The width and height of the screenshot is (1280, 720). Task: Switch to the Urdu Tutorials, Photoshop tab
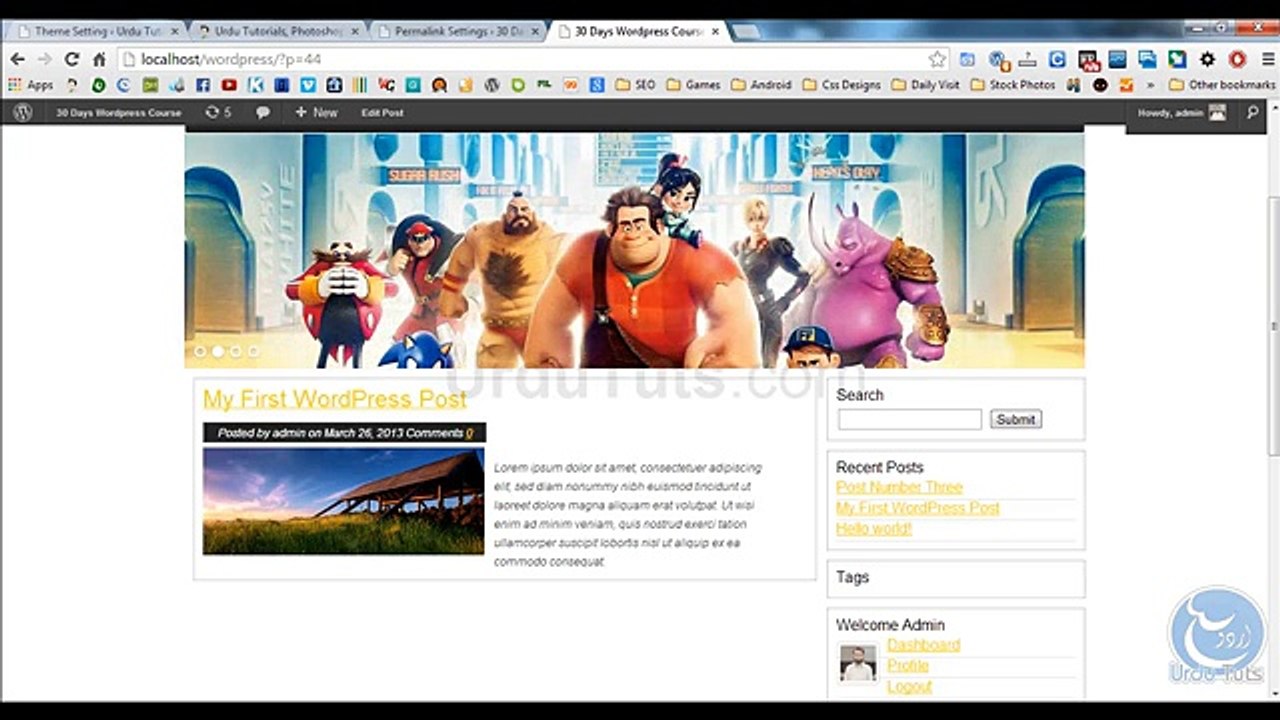click(x=276, y=32)
